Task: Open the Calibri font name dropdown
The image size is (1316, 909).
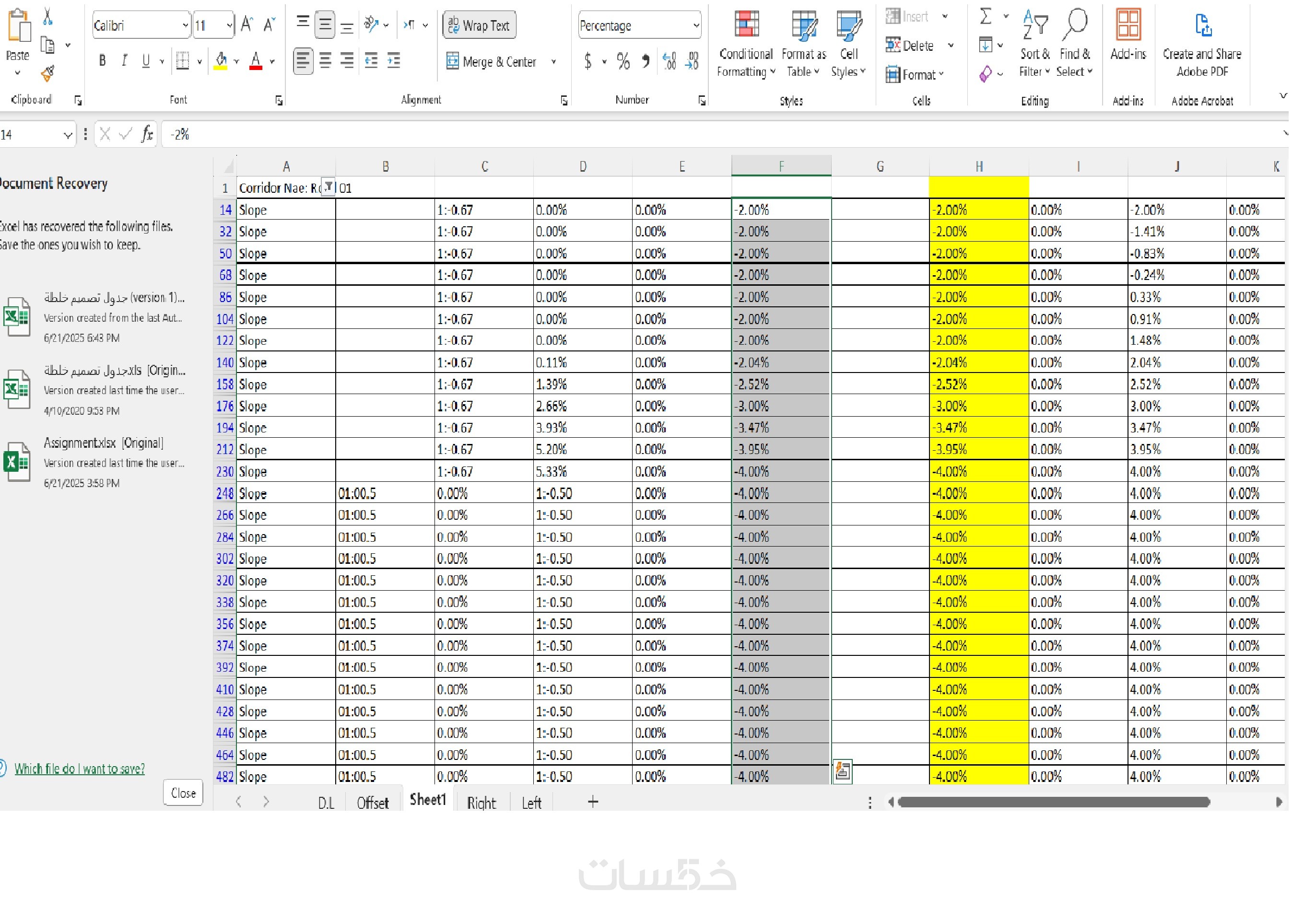Action: click(x=185, y=25)
